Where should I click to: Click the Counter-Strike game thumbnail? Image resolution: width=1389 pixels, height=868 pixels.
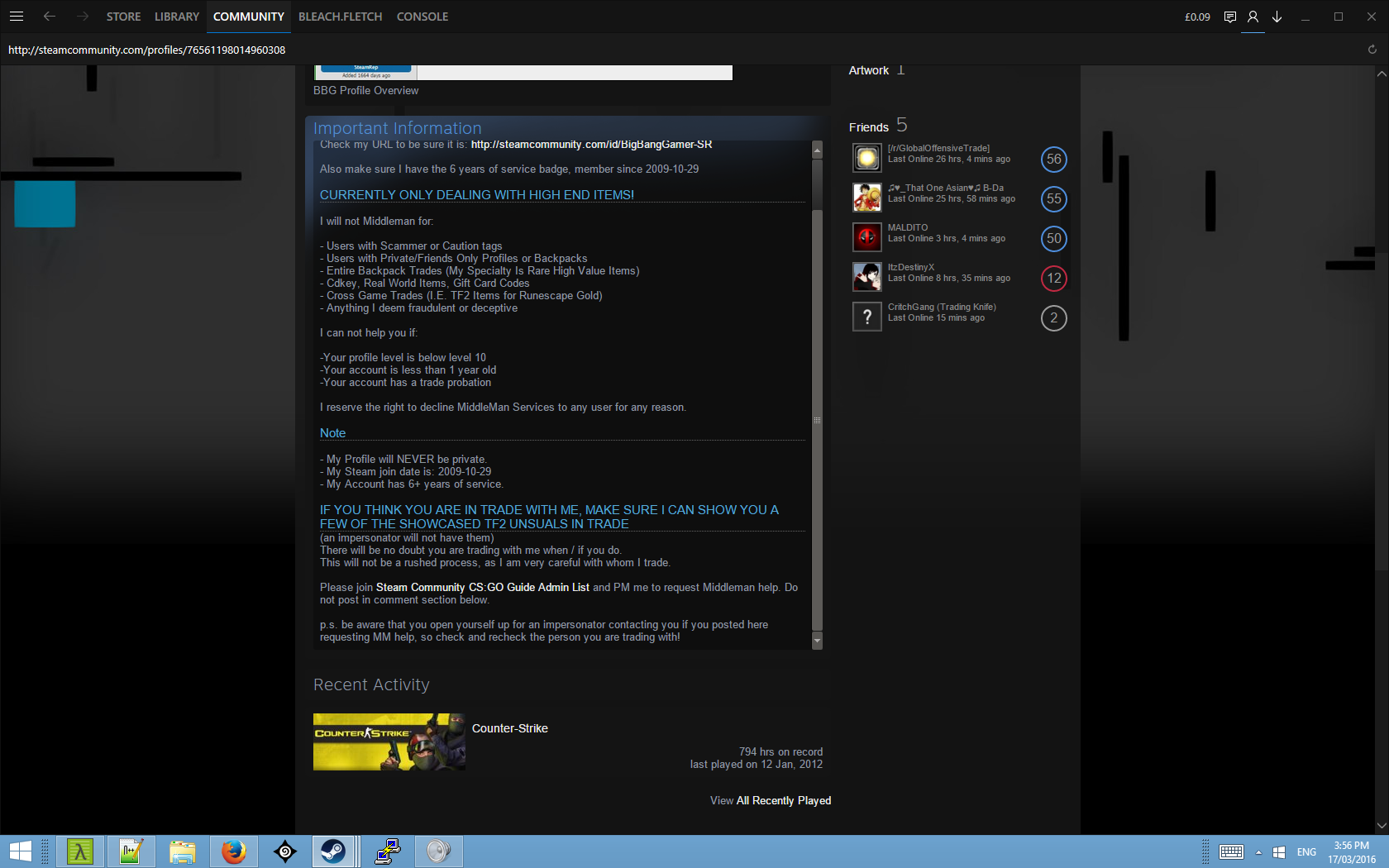[x=389, y=742]
